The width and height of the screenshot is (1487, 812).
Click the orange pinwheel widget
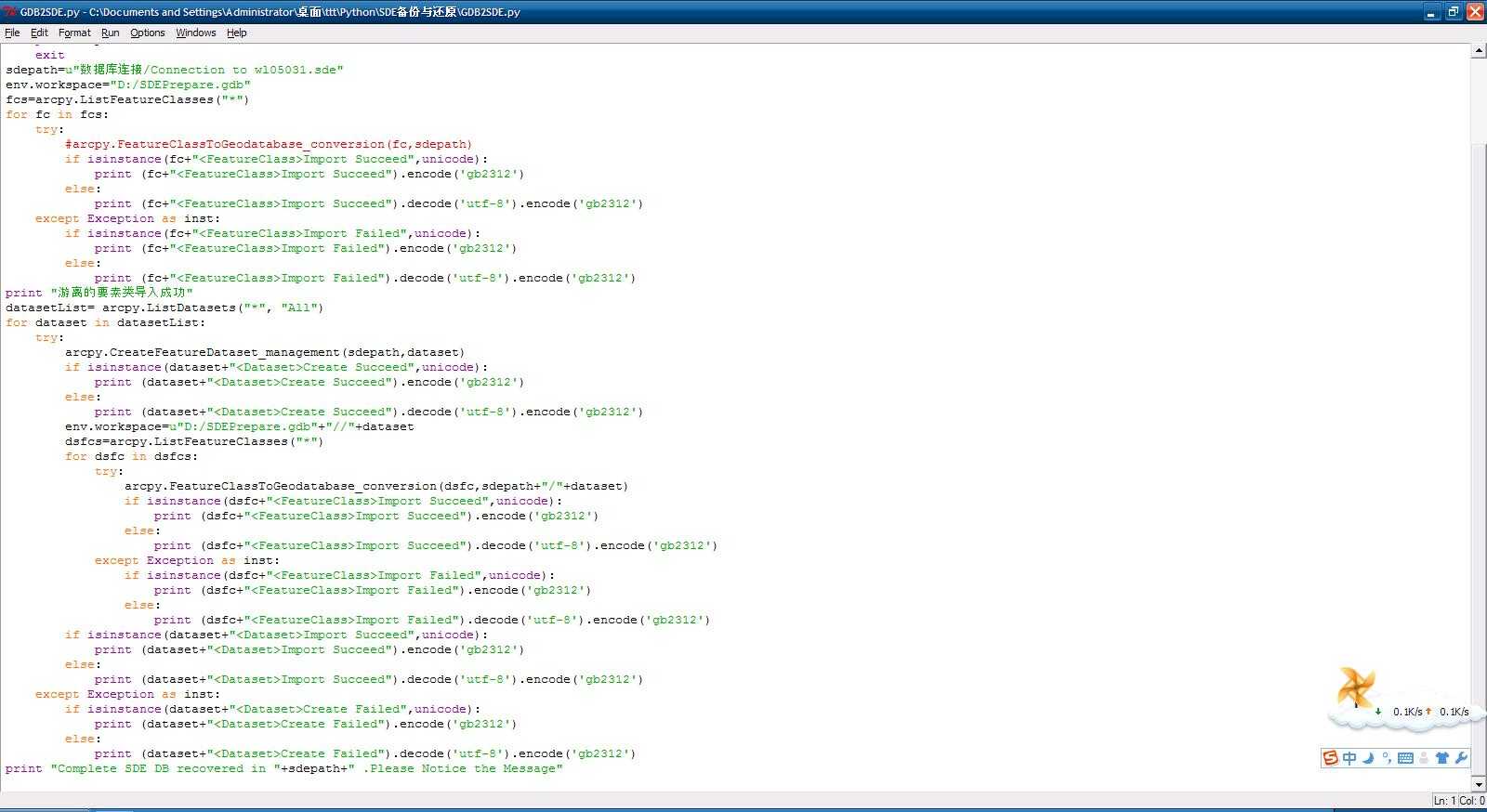(1355, 688)
